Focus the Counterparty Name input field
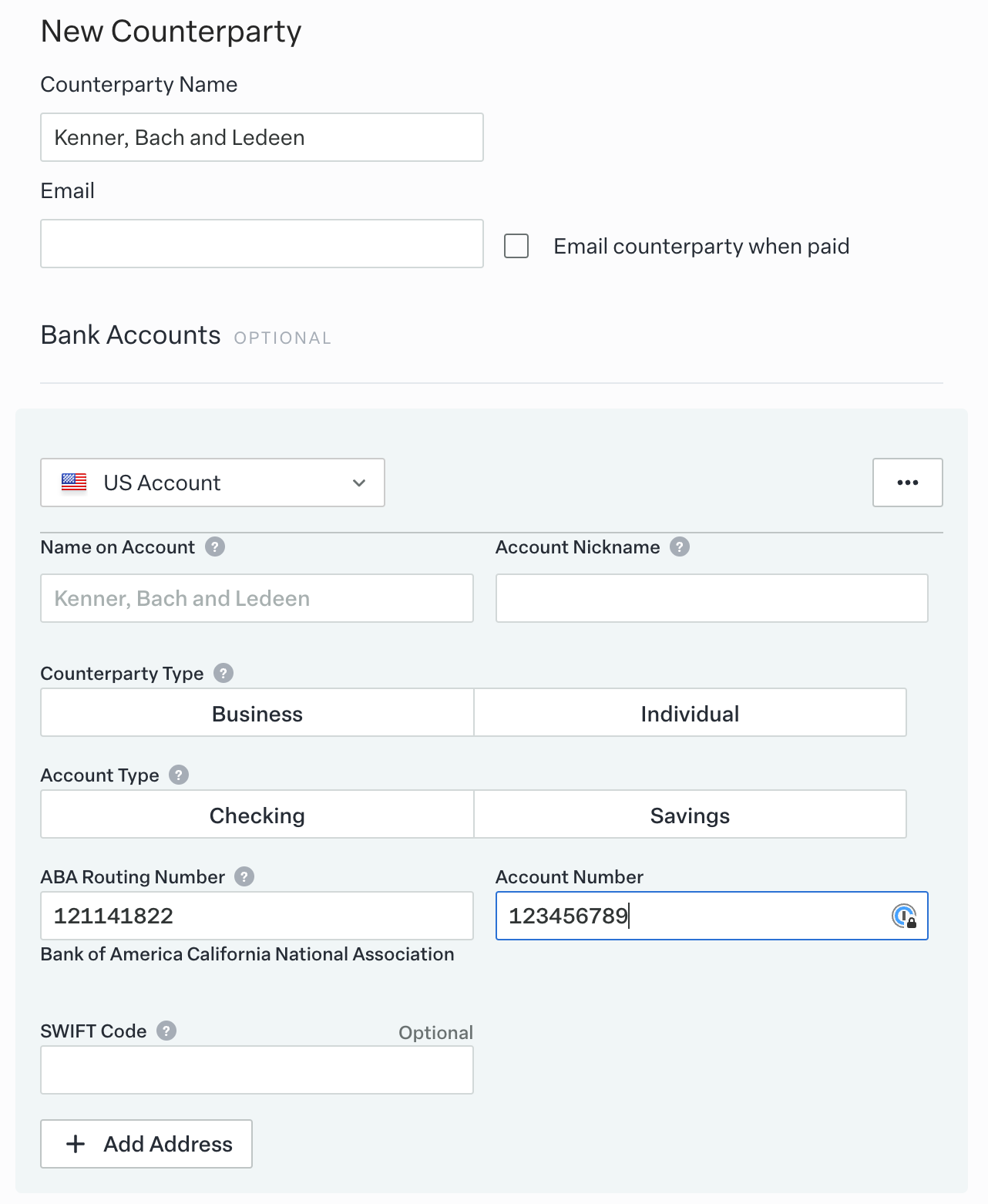988x1204 pixels. point(261,138)
